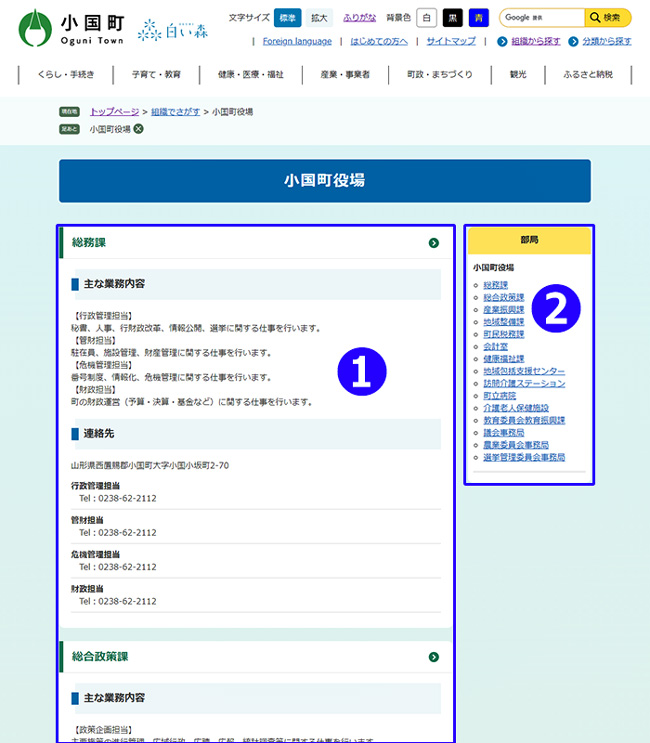Open 健康福祉課 in the sidebar
This screenshot has width=650, height=743.
(504, 359)
